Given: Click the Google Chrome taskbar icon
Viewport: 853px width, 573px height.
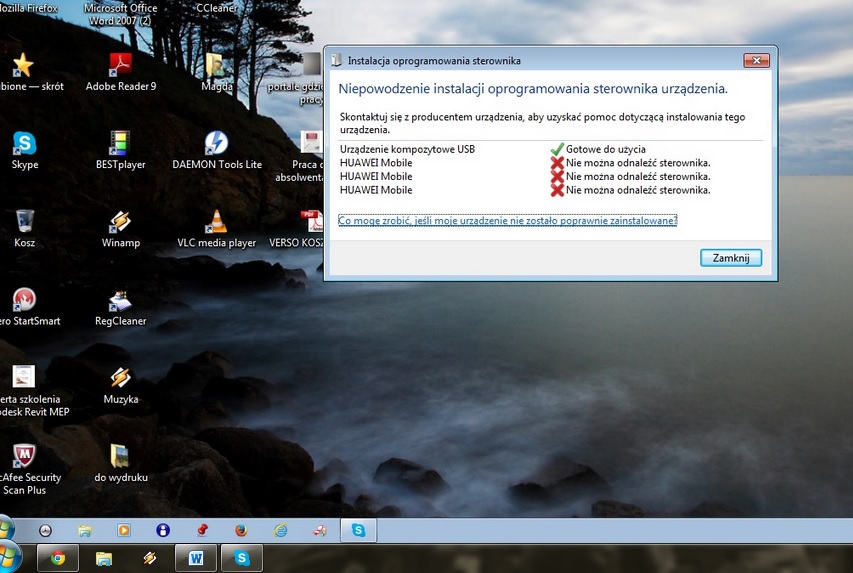Looking at the screenshot, I should 58,558.
